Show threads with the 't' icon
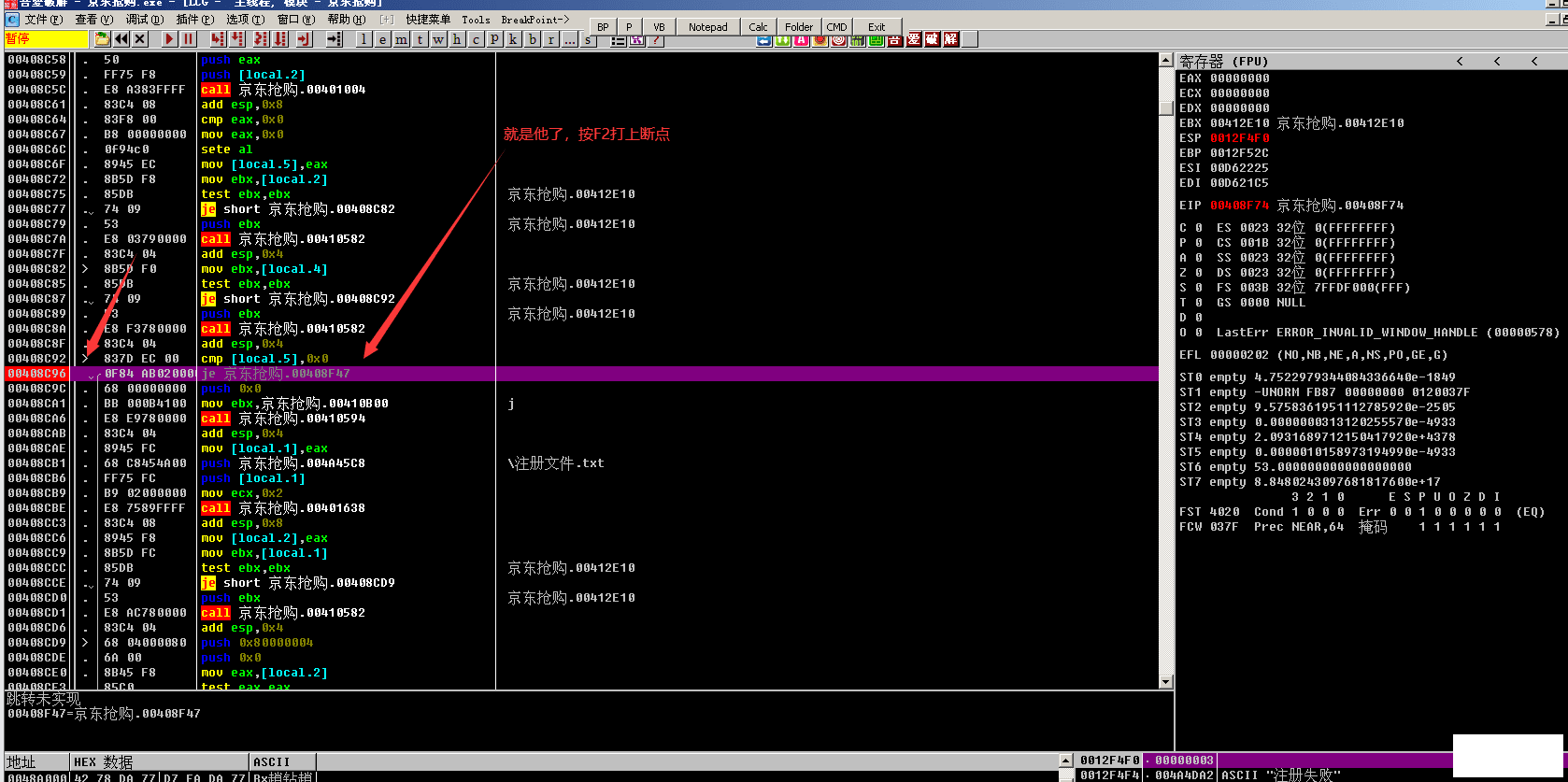The width and height of the screenshot is (1568, 782). pos(420,39)
